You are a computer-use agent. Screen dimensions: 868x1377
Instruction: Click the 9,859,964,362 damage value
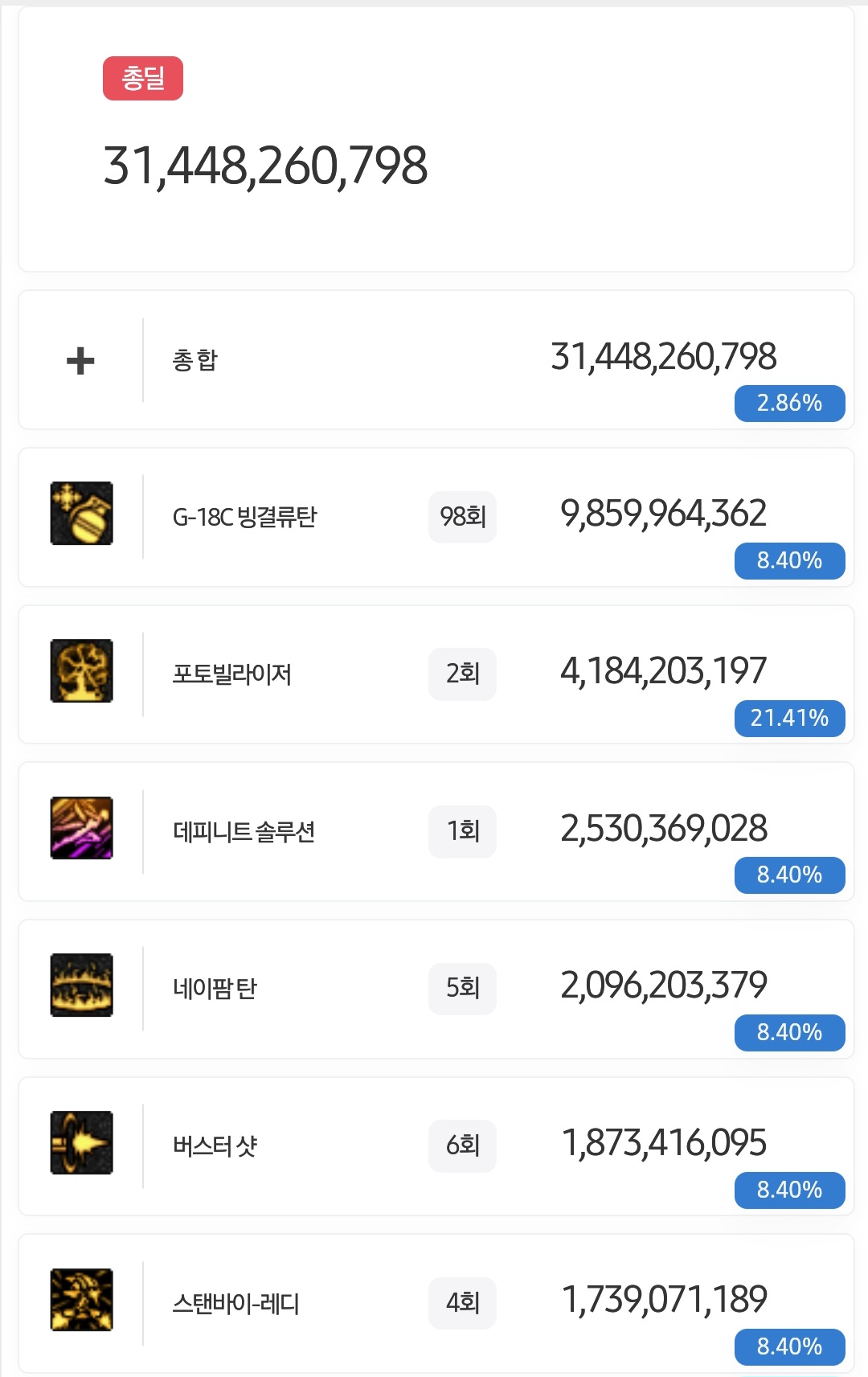point(664,514)
